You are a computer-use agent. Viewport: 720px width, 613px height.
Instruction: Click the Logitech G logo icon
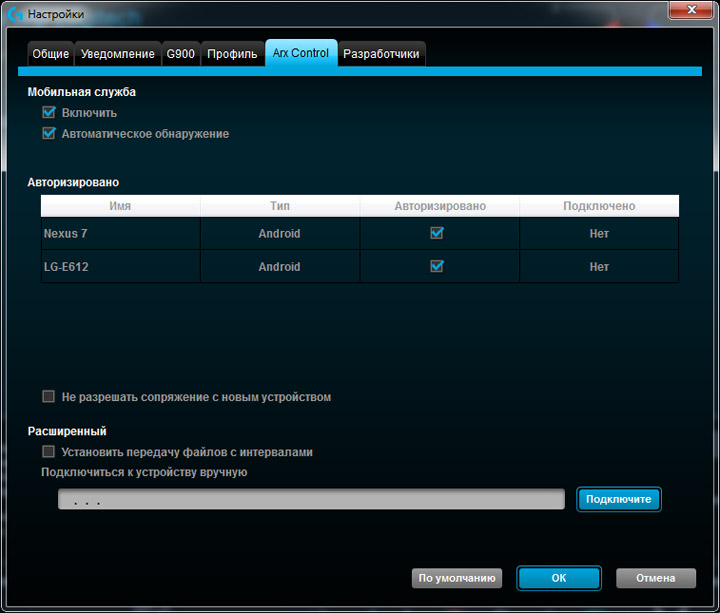pos(15,15)
